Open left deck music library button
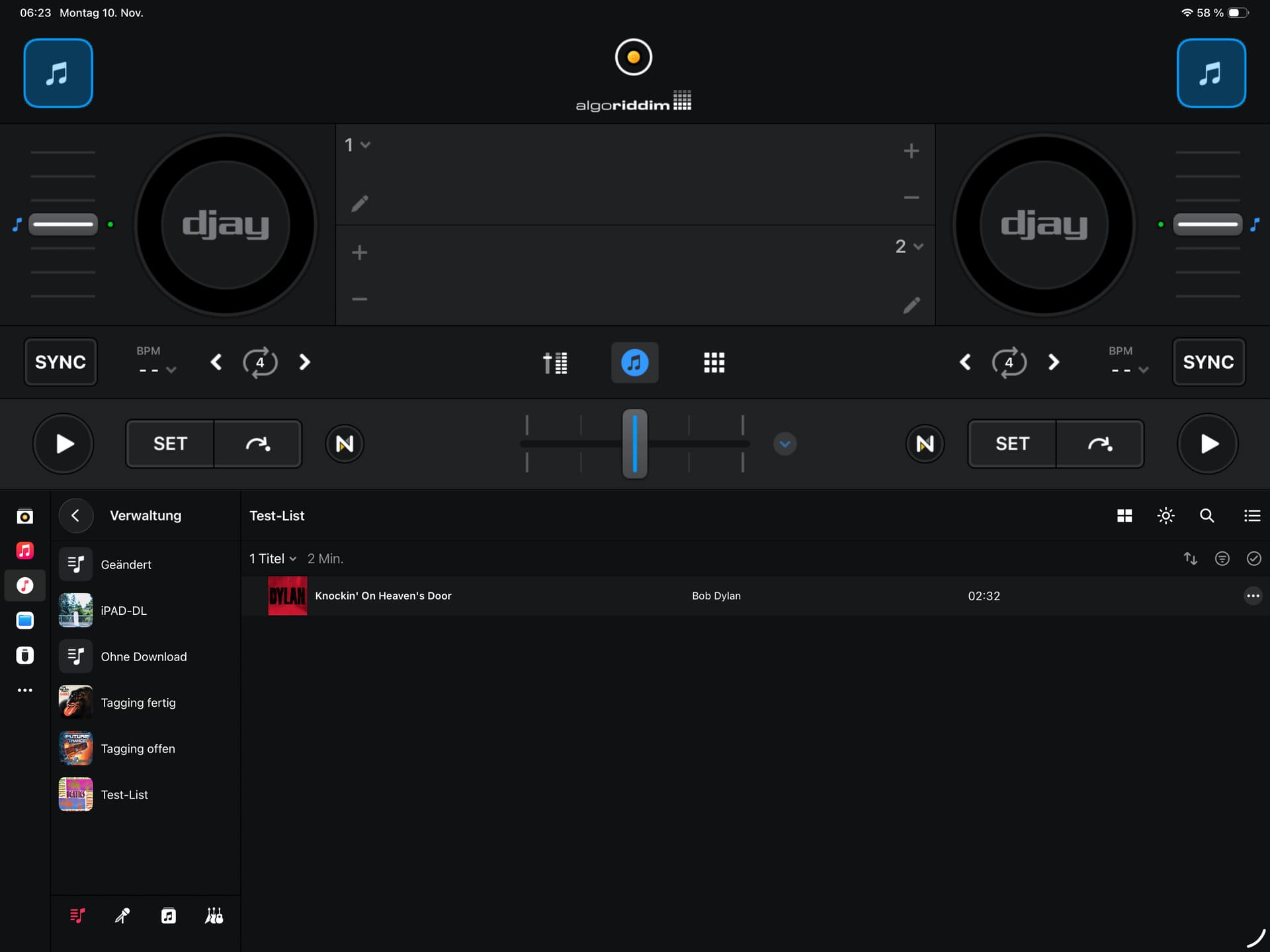1270x952 pixels. (x=58, y=73)
